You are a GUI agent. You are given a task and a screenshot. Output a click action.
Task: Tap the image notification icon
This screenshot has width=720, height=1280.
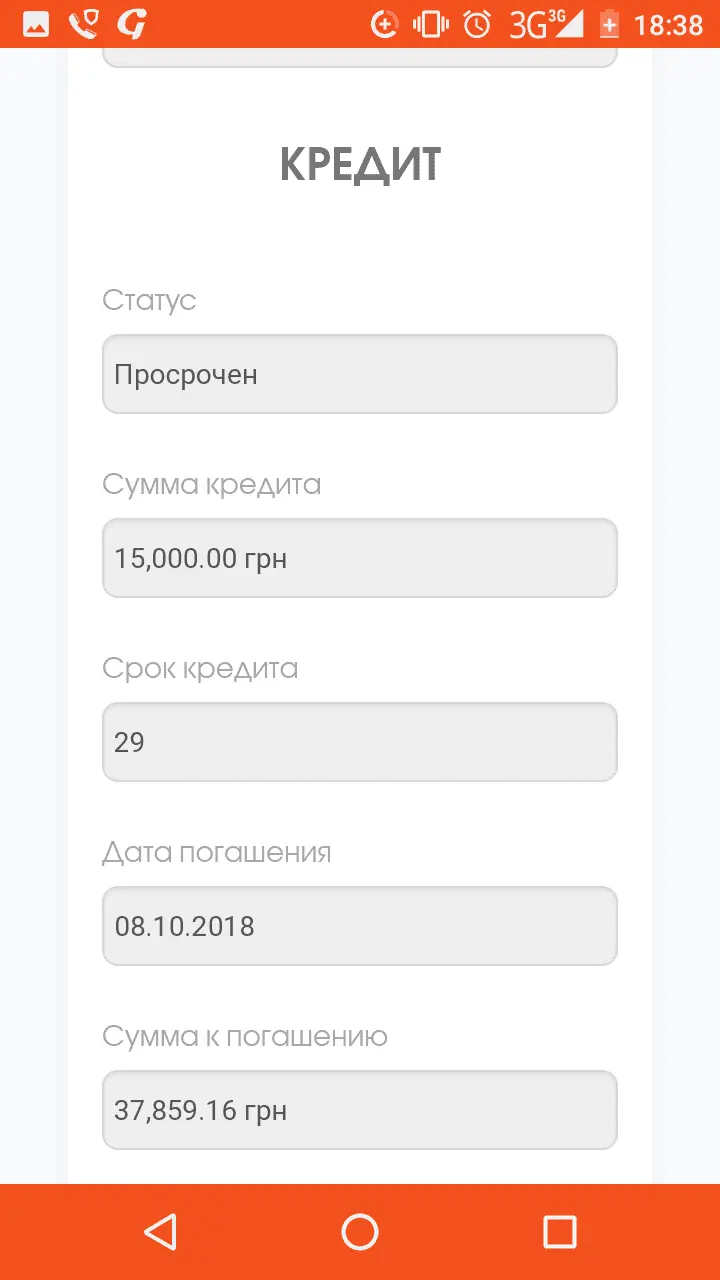(x=36, y=24)
